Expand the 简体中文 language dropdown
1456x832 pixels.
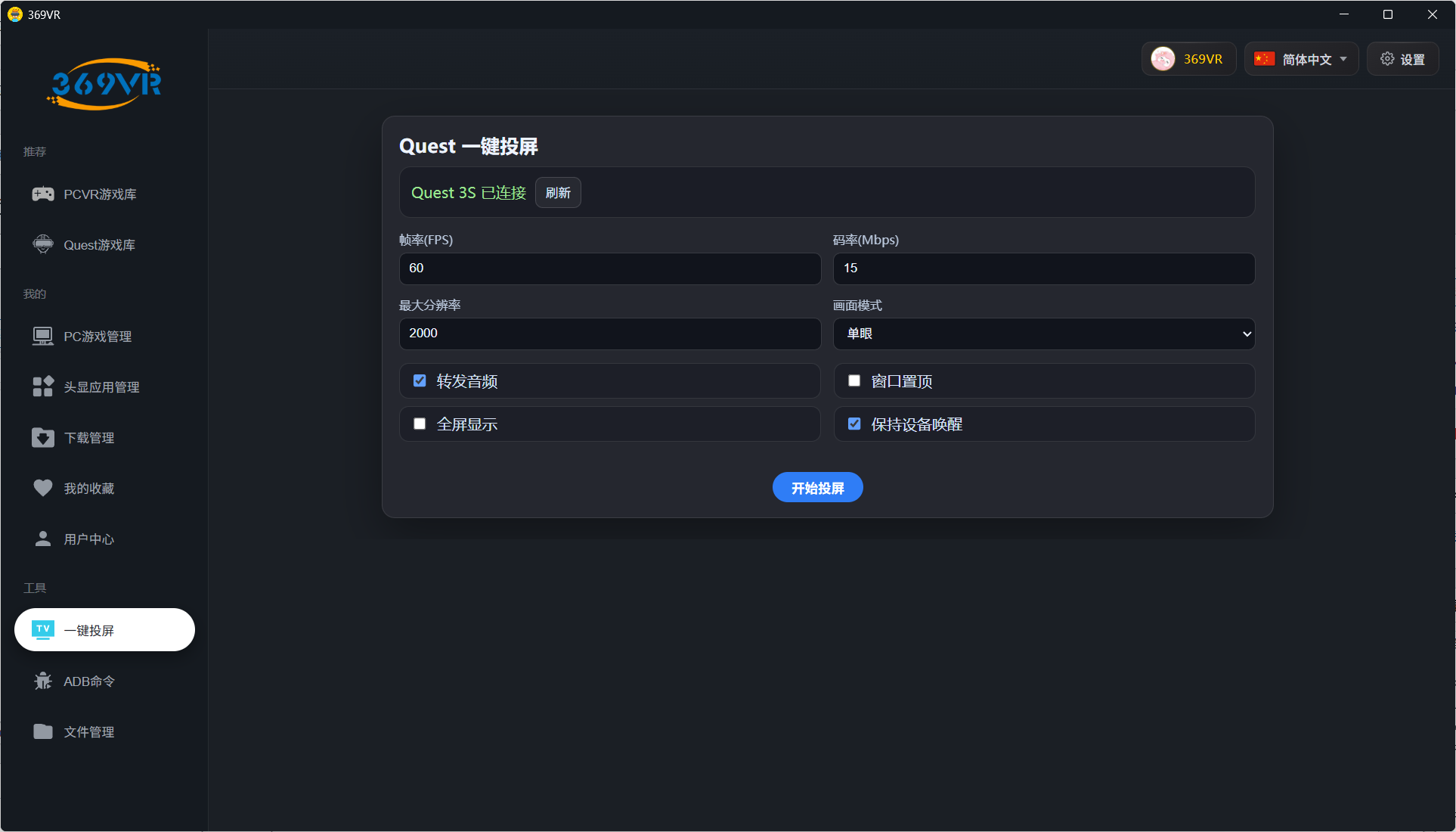pyautogui.click(x=1301, y=58)
